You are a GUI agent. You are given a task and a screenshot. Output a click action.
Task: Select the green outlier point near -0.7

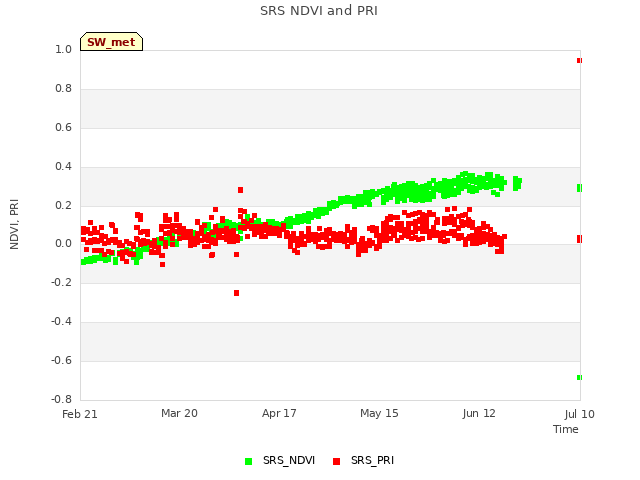(579, 378)
